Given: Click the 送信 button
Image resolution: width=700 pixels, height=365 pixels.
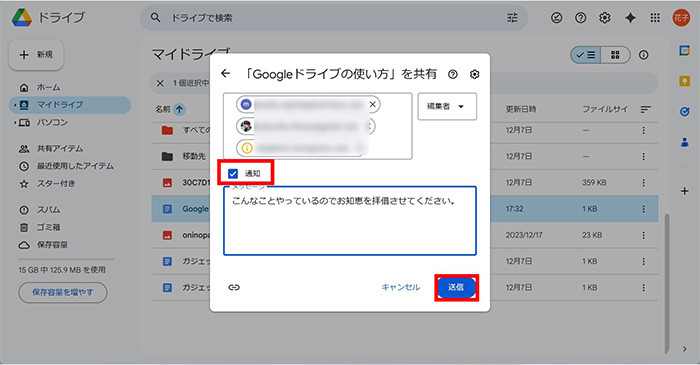Looking at the screenshot, I should pos(456,287).
